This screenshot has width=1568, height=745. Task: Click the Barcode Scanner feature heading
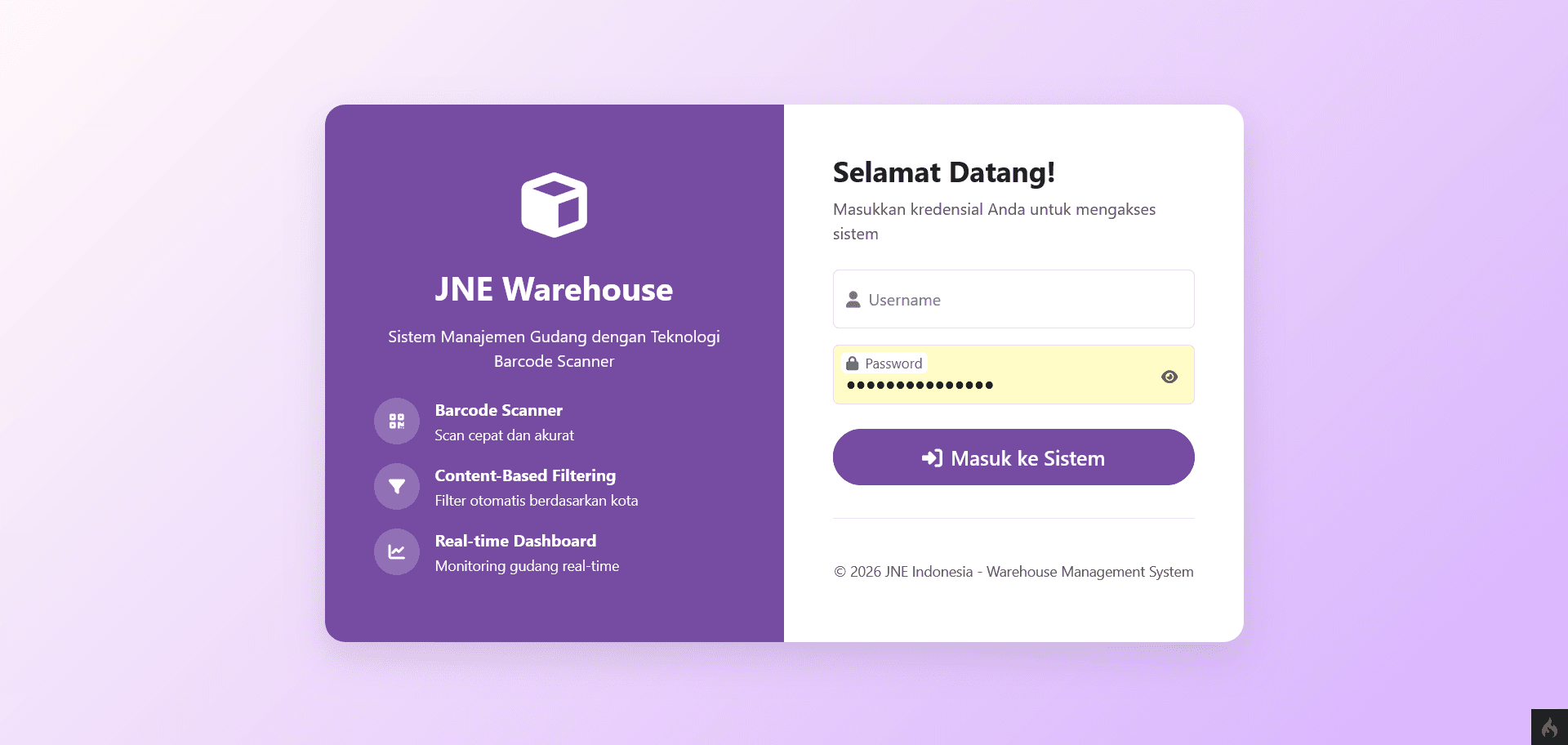click(x=498, y=410)
